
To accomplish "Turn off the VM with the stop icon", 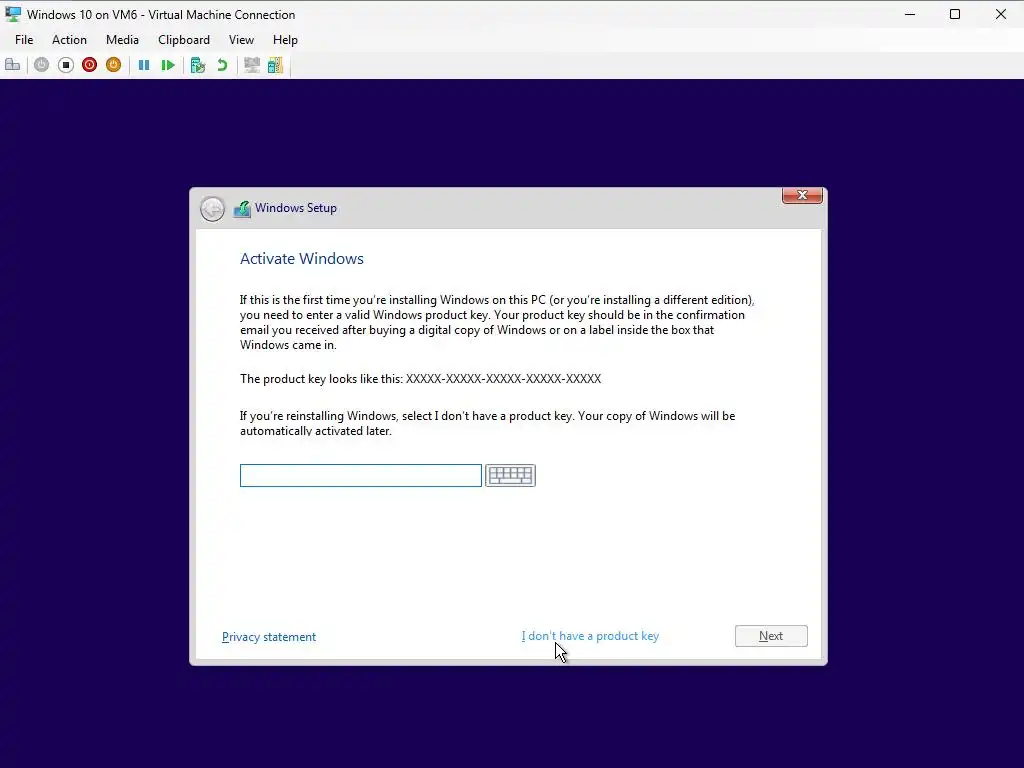I will 65,65.
